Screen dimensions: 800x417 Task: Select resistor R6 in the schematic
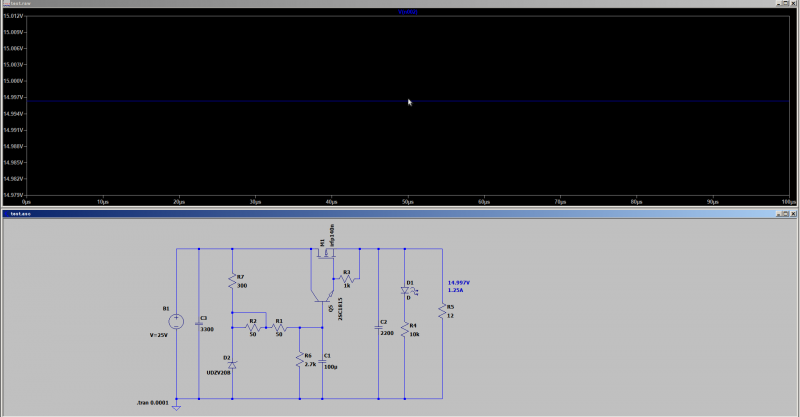[299, 360]
